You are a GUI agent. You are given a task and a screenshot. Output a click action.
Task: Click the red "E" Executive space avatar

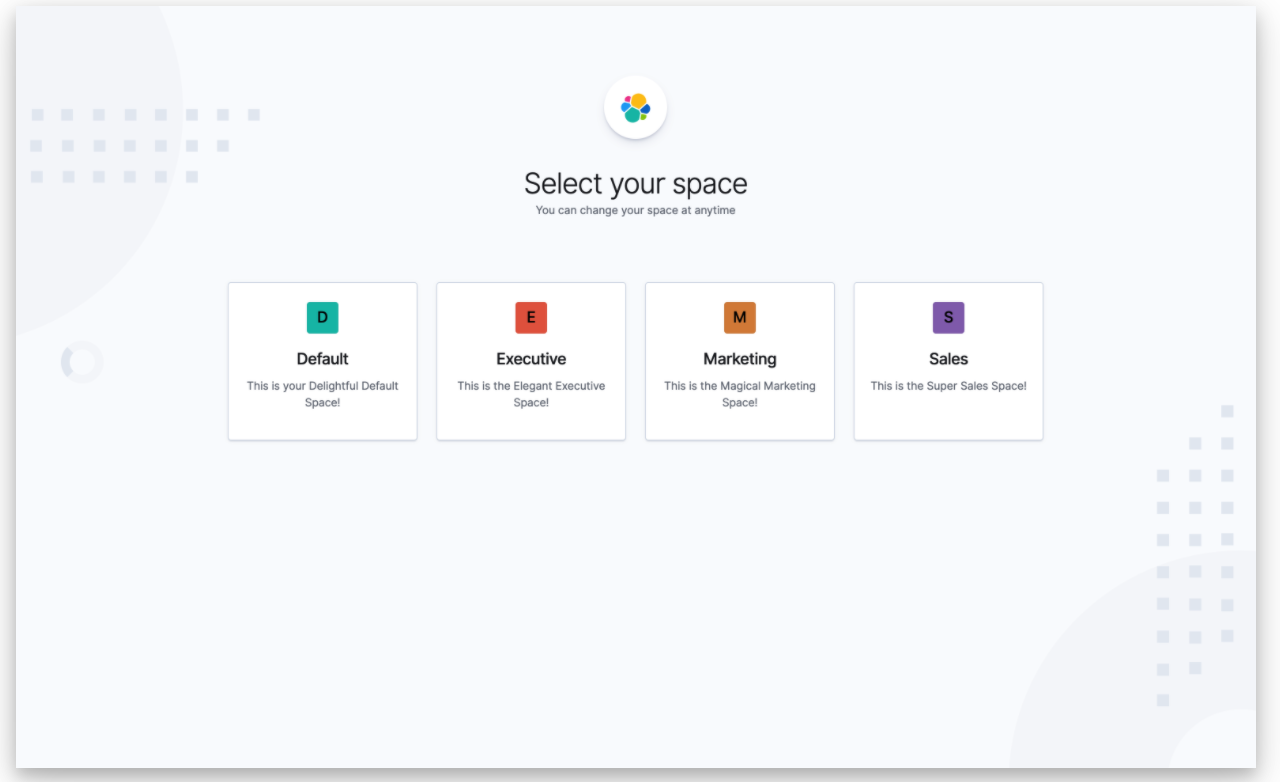[x=531, y=317]
